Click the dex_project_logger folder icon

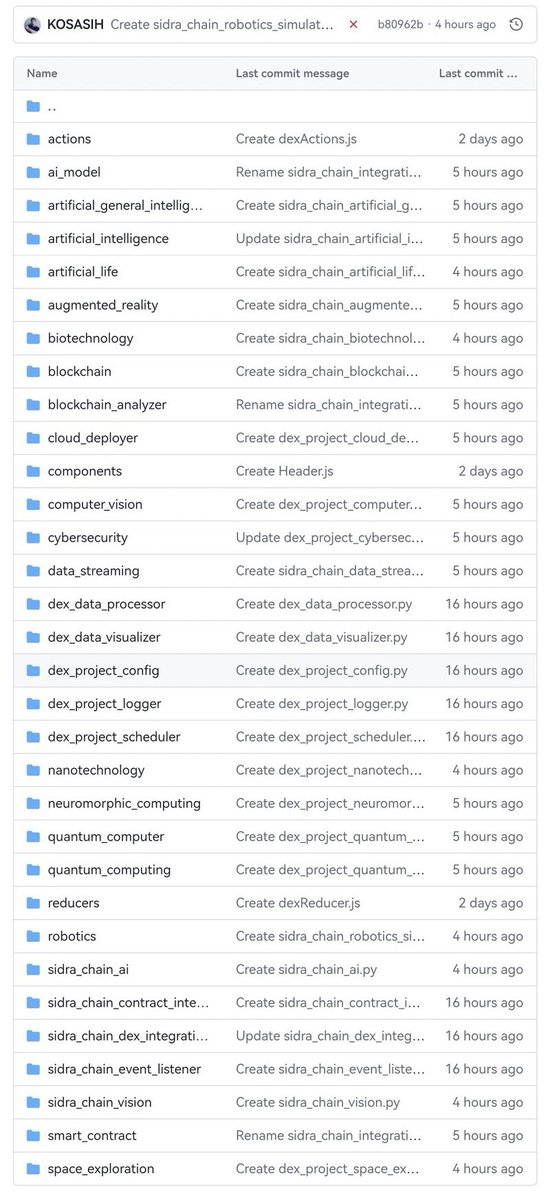pos(33,704)
